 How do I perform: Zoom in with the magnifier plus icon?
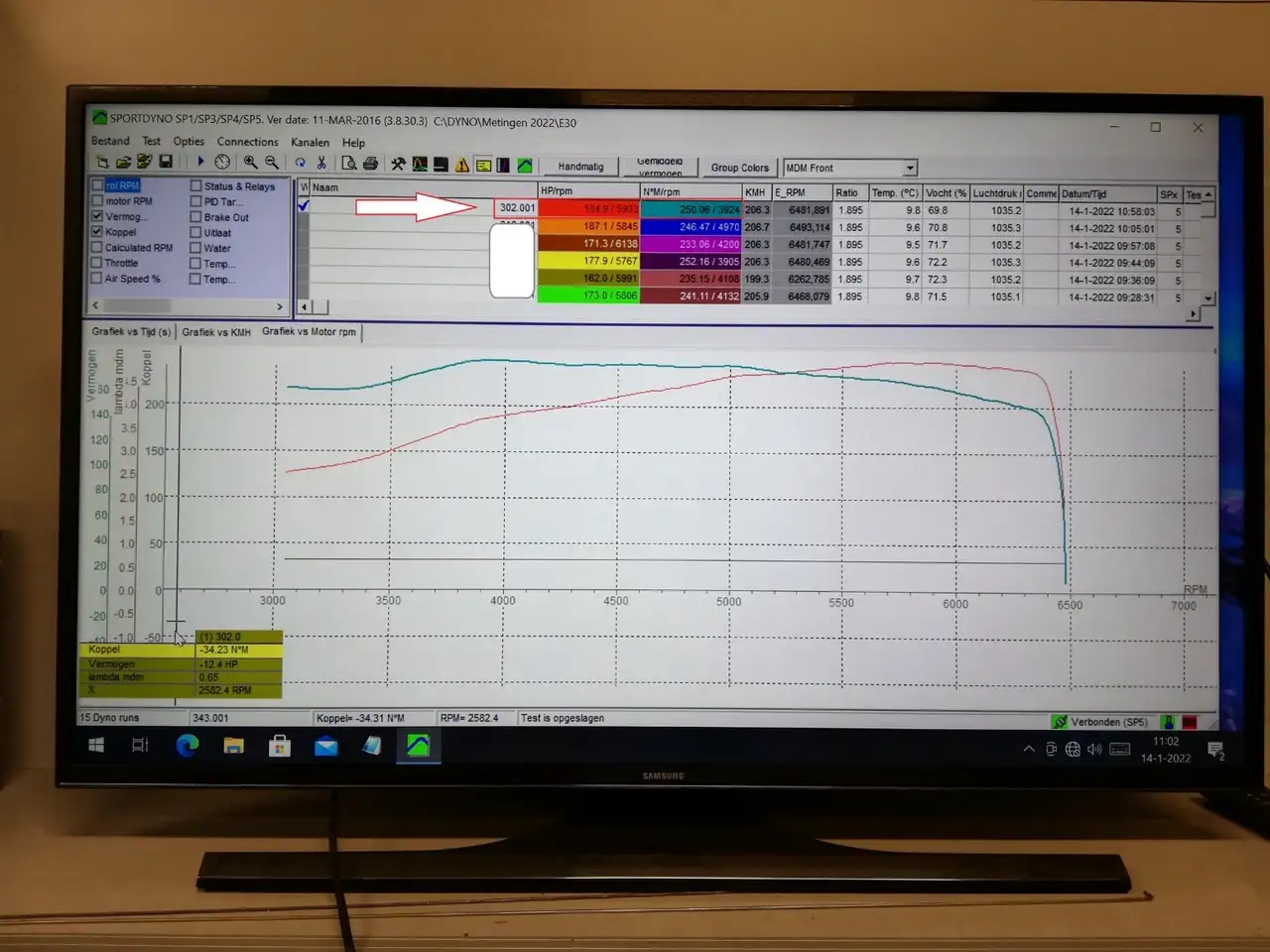coord(251,163)
